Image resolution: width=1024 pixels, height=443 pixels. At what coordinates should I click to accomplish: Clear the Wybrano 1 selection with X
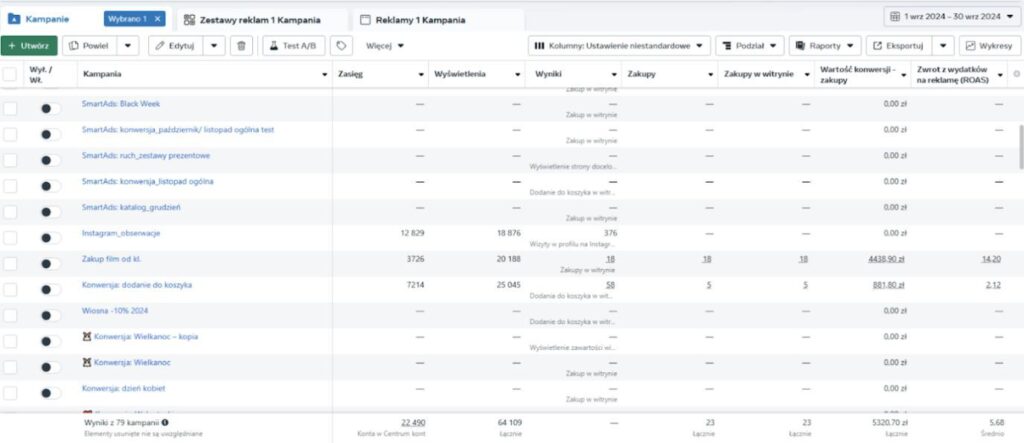157,19
